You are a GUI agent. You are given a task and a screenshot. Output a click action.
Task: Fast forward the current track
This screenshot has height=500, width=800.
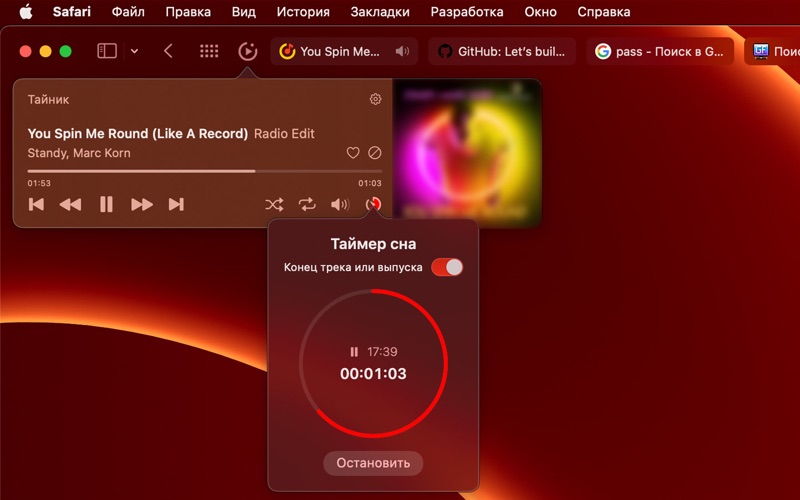tap(142, 205)
